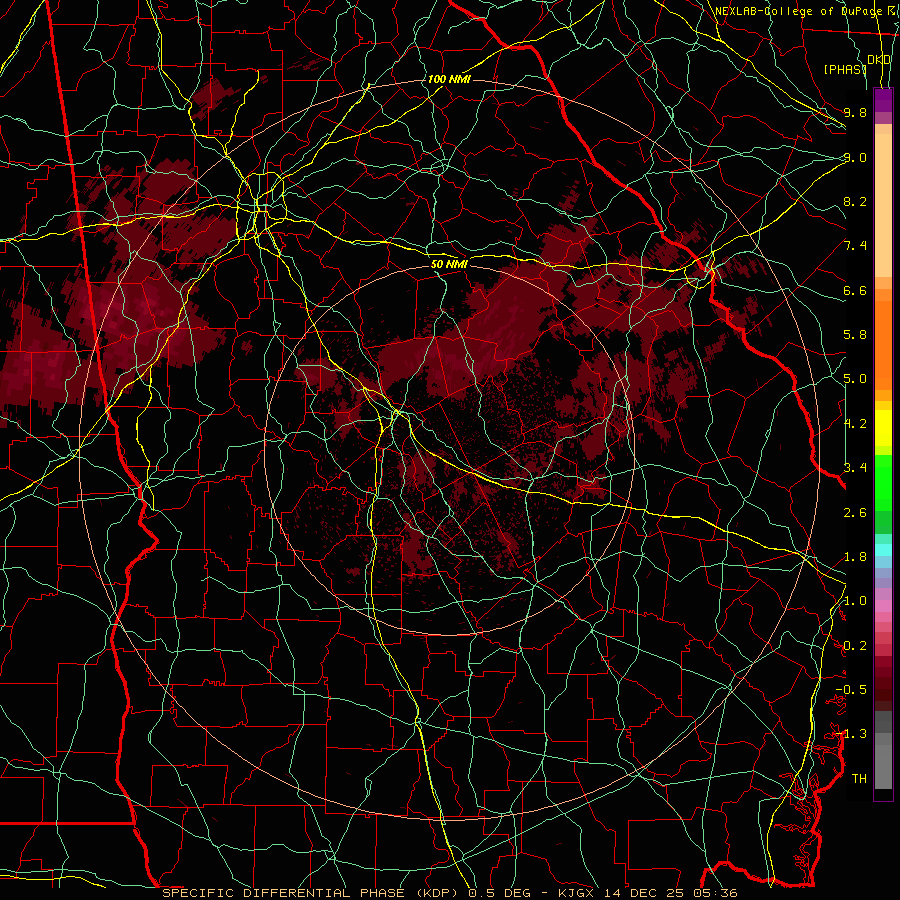Click the 5.8 value on the scale
This screenshot has width=900, height=900.
[x=855, y=335]
